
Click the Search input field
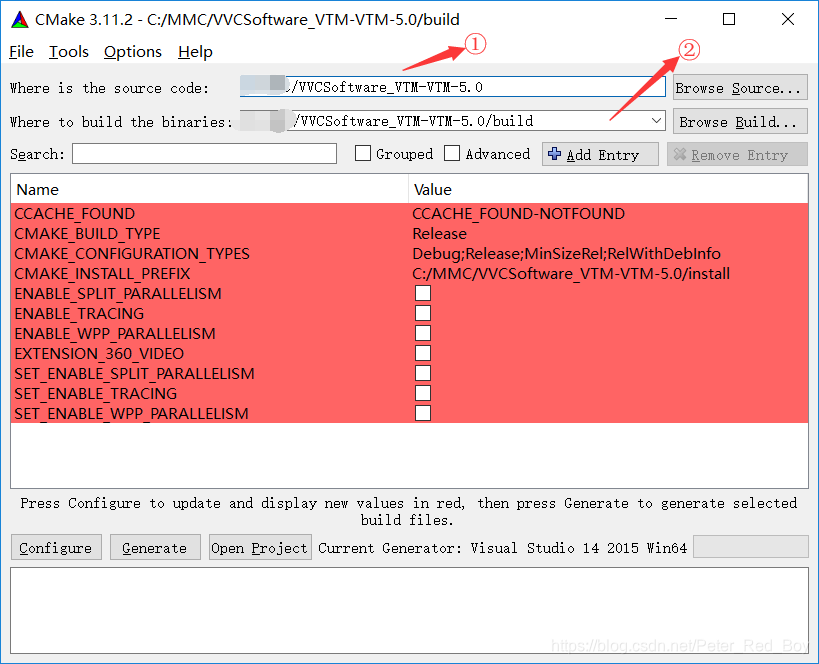tap(204, 154)
